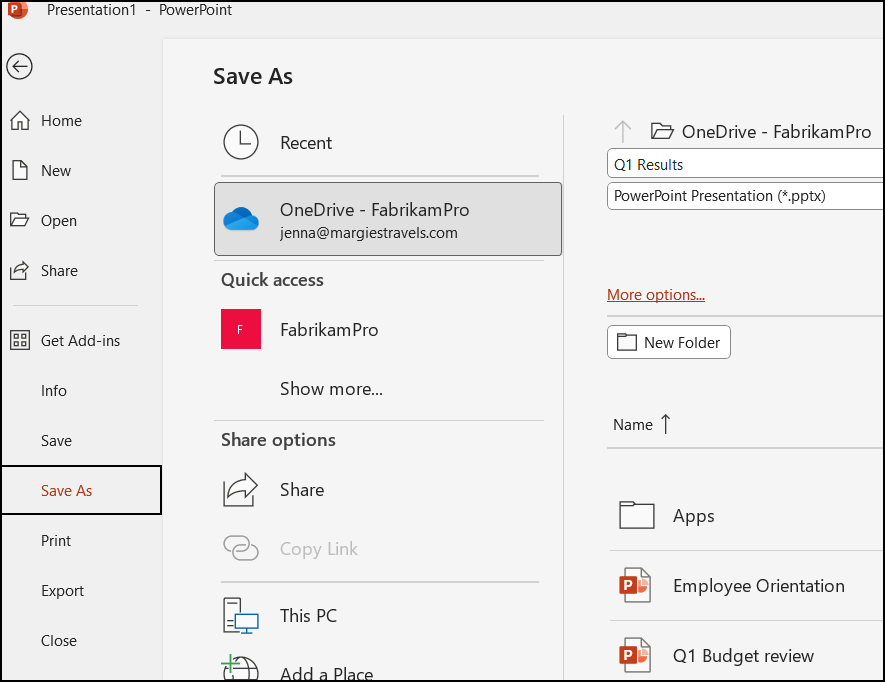This screenshot has height=682, width=885.
Task: Click the back arrow to exit Save As
Action: (19, 67)
